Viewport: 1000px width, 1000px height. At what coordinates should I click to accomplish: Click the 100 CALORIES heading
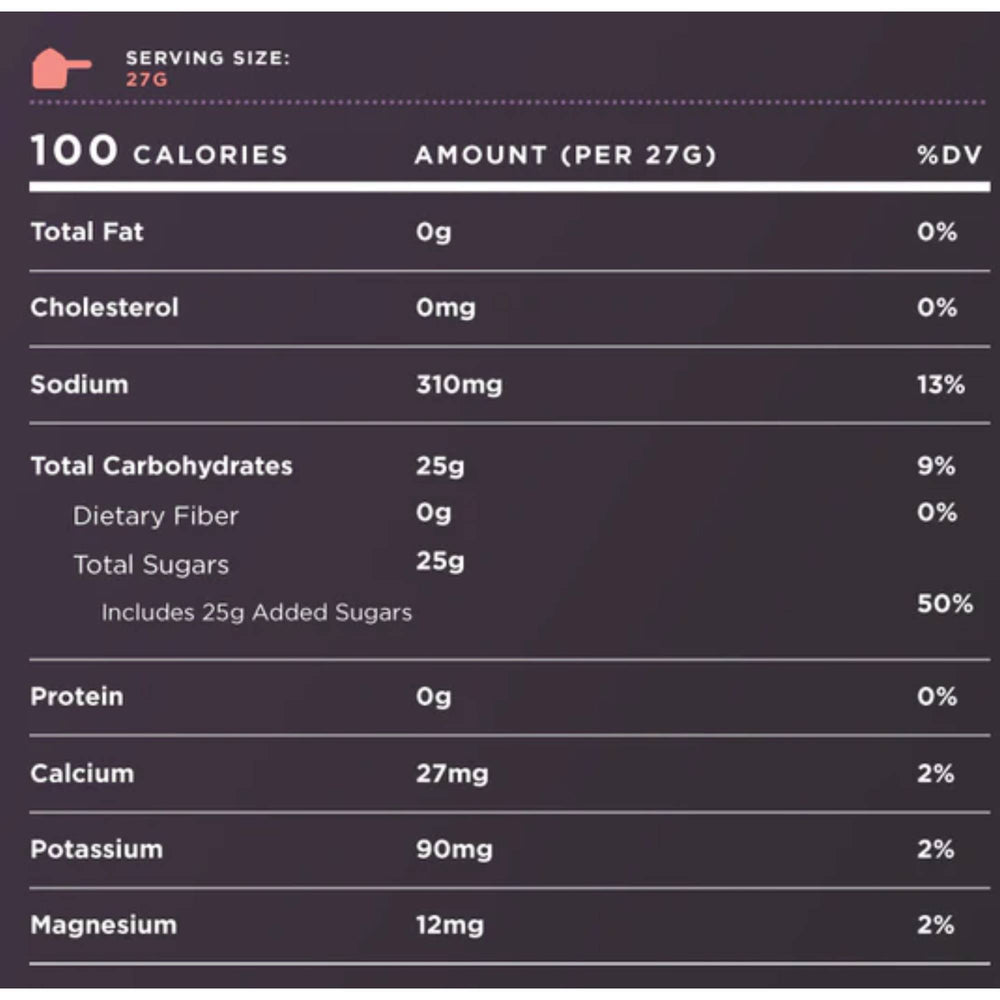(x=159, y=153)
